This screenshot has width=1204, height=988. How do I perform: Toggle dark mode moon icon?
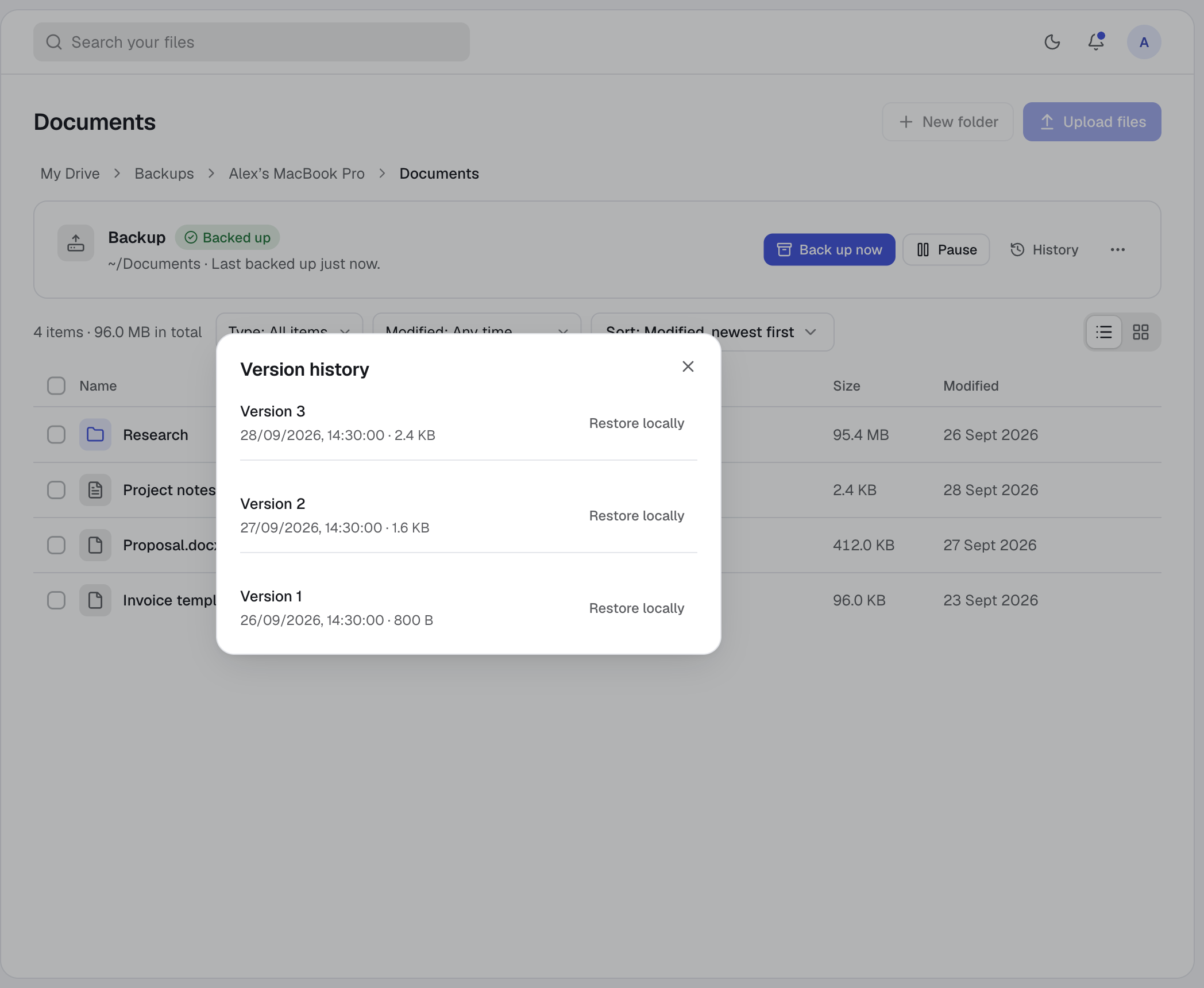click(1052, 42)
